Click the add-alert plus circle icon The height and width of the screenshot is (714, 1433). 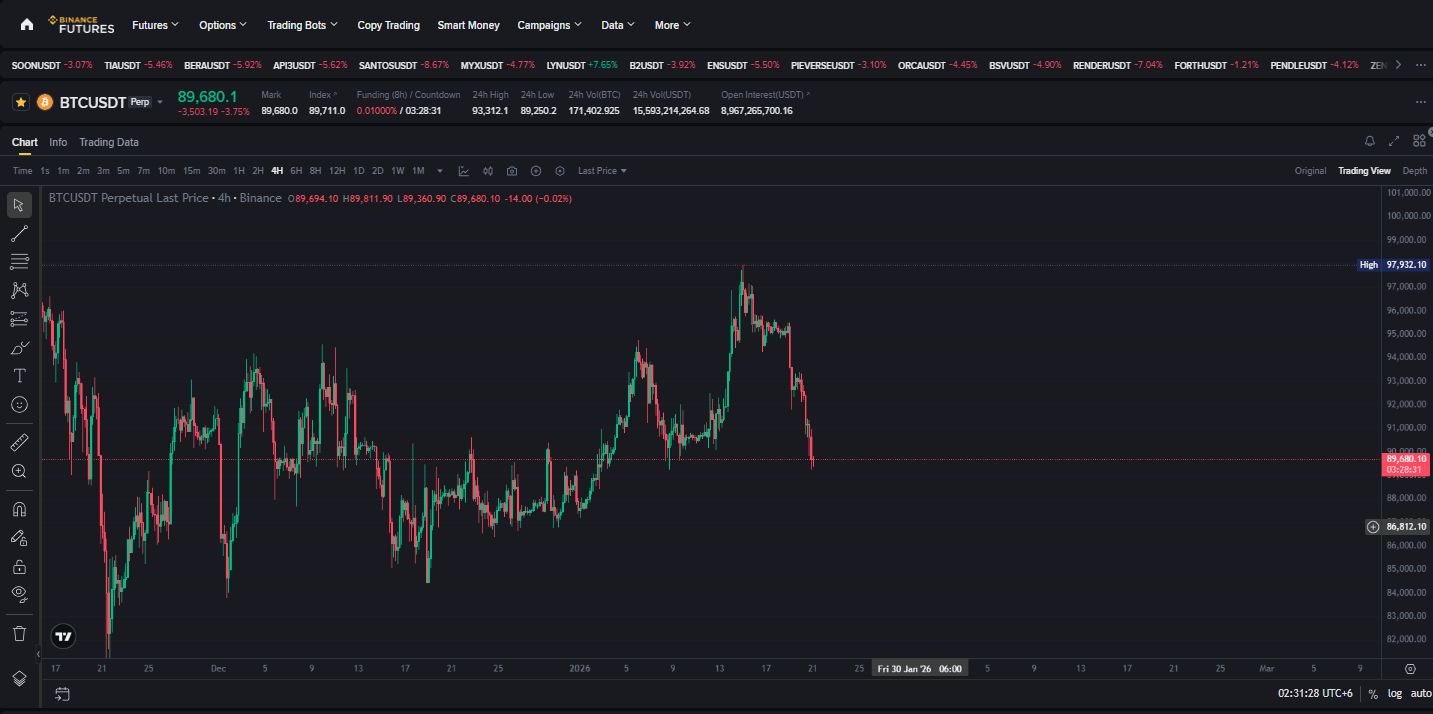coord(536,171)
